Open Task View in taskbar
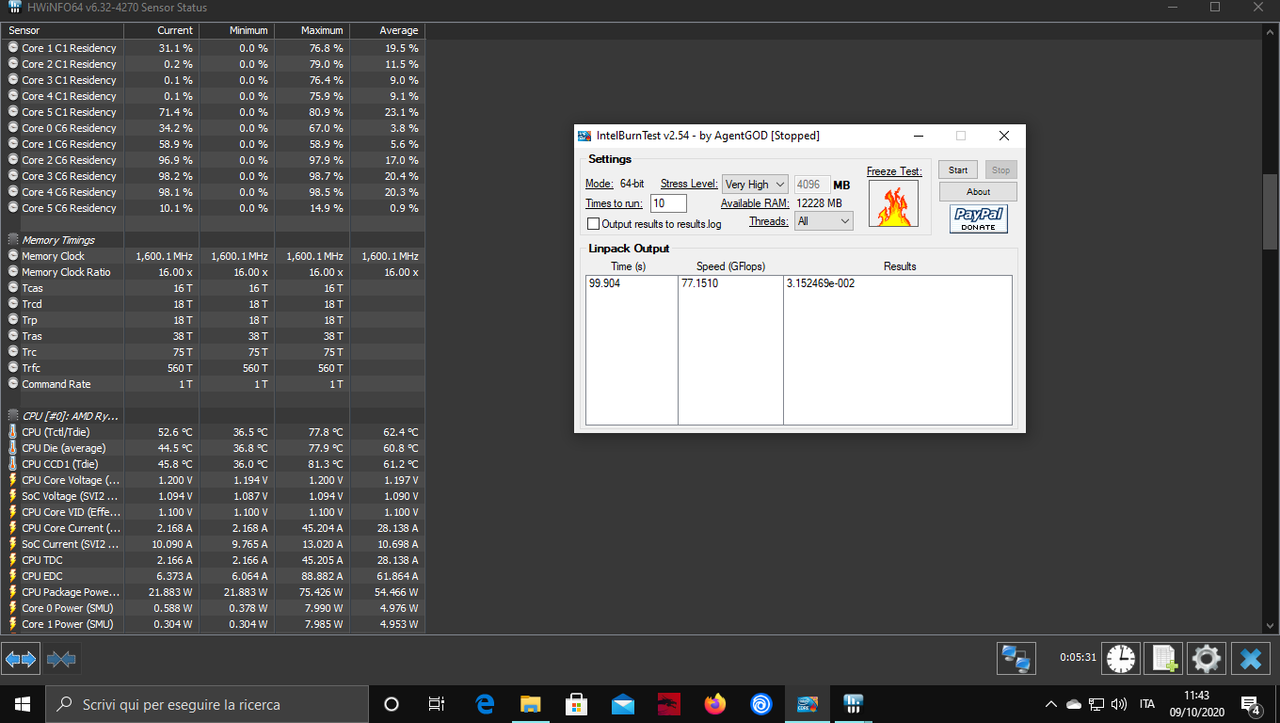 [436, 704]
